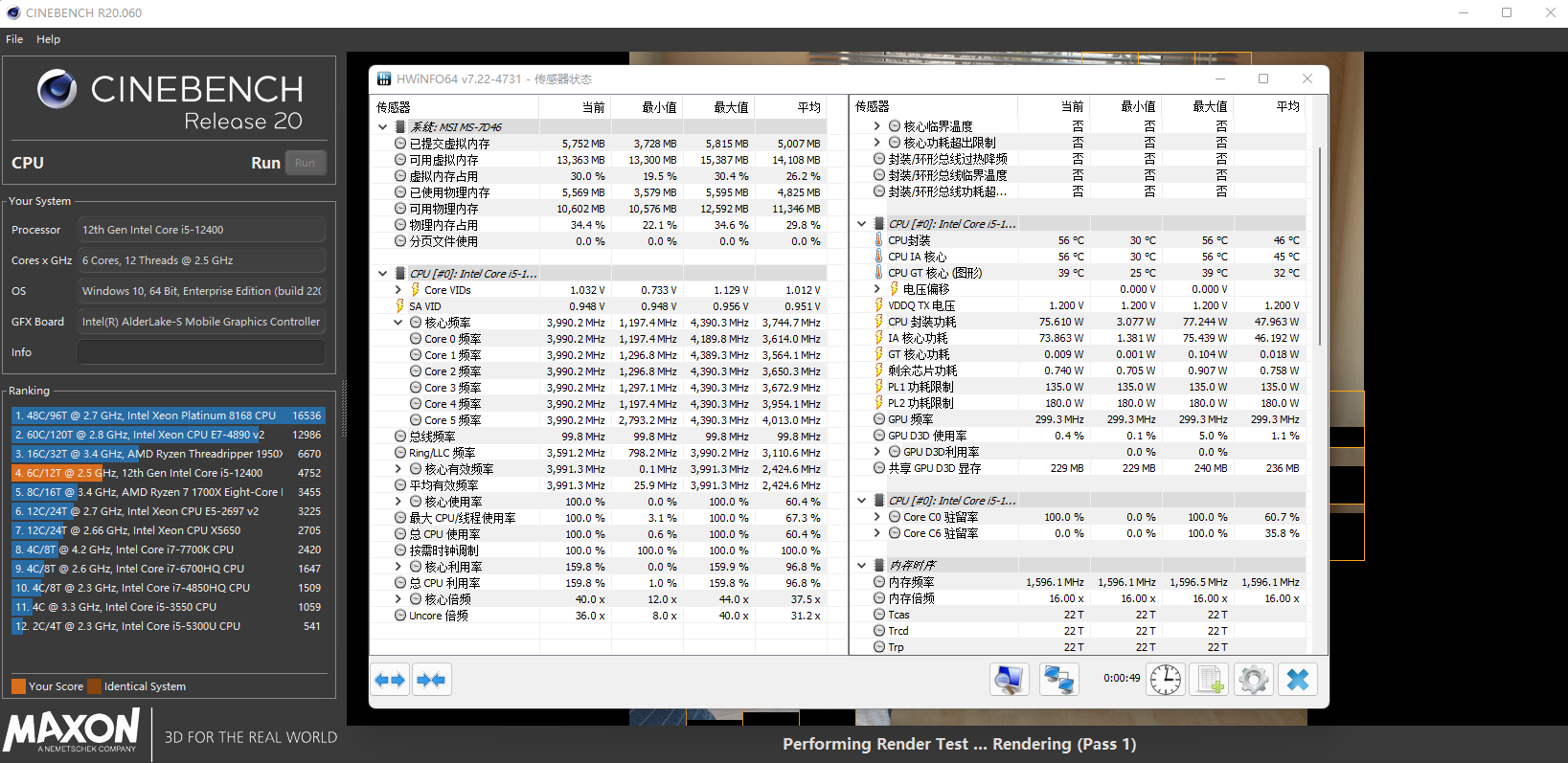The width and height of the screenshot is (1568, 763).
Task: Click the HWiNFO right pane vertical scrollbar
Action: pyautogui.click(x=1321, y=247)
